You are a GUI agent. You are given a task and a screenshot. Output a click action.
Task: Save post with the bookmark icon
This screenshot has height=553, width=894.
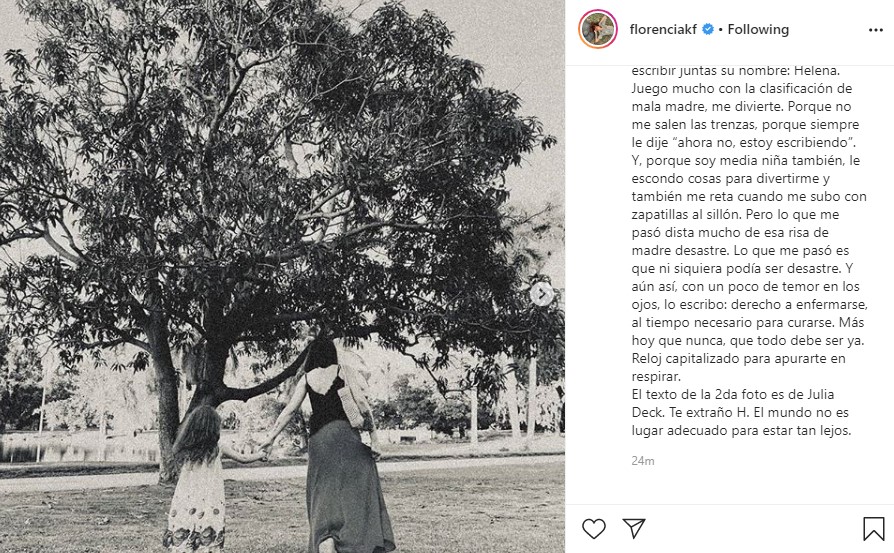pos(873,528)
